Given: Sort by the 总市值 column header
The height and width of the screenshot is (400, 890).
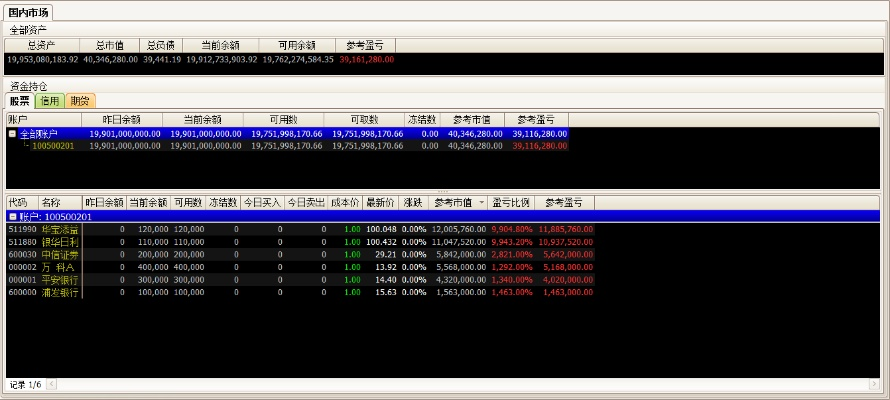Looking at the screenshot, I should pyautogui.click(x=110, y=45).
